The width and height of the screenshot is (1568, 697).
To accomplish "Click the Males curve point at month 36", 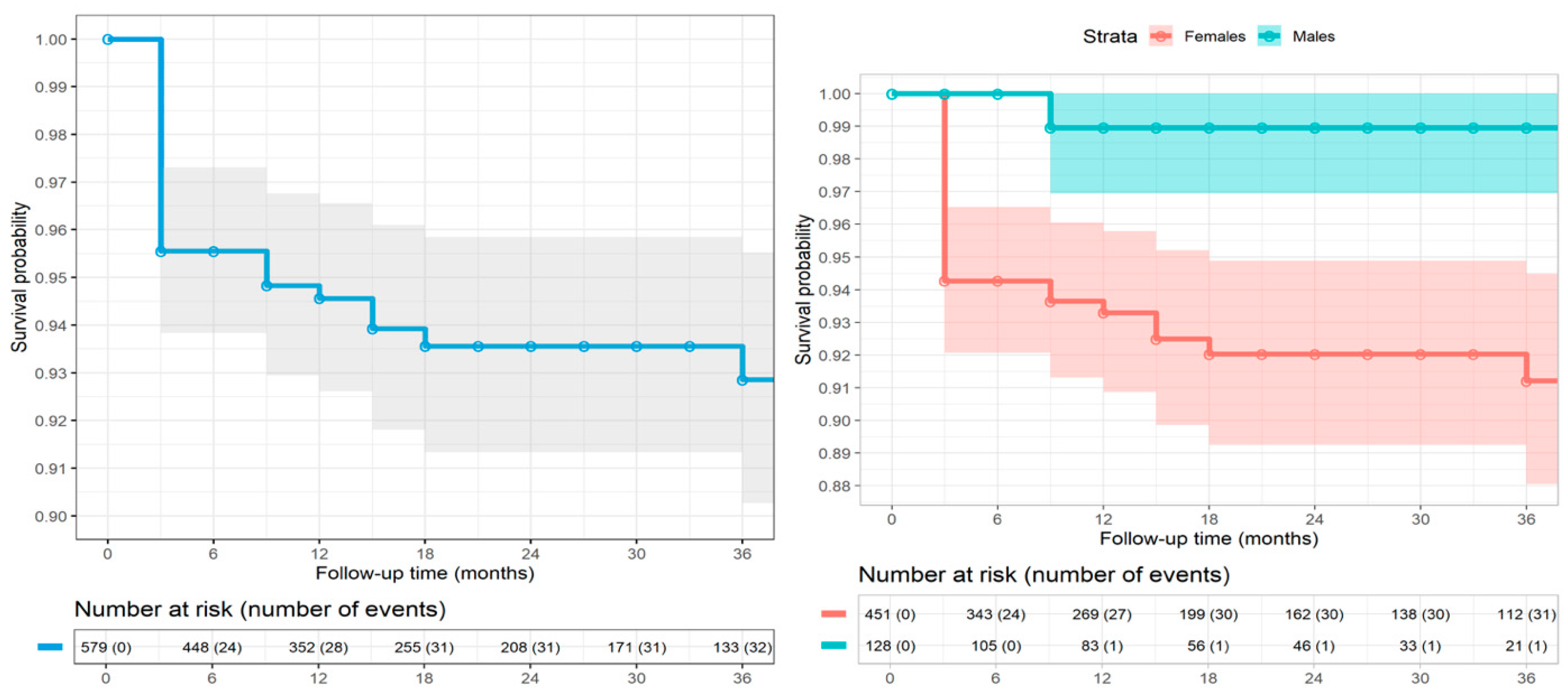I will 1526,128.
